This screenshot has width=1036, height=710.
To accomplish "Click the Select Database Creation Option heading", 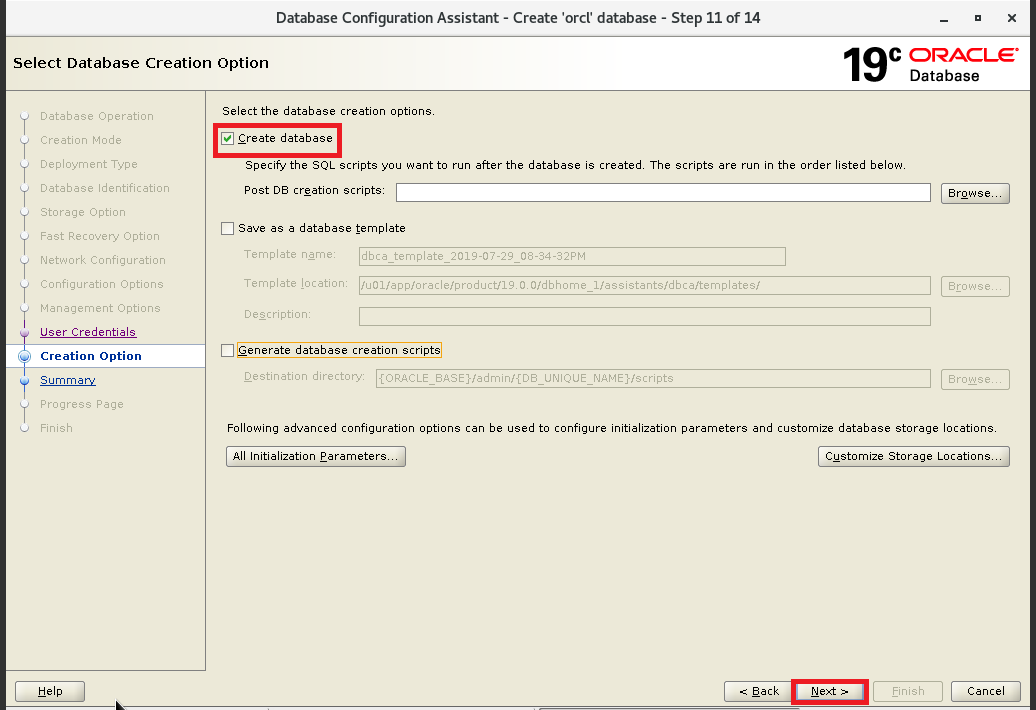I will tap(141, 63).
